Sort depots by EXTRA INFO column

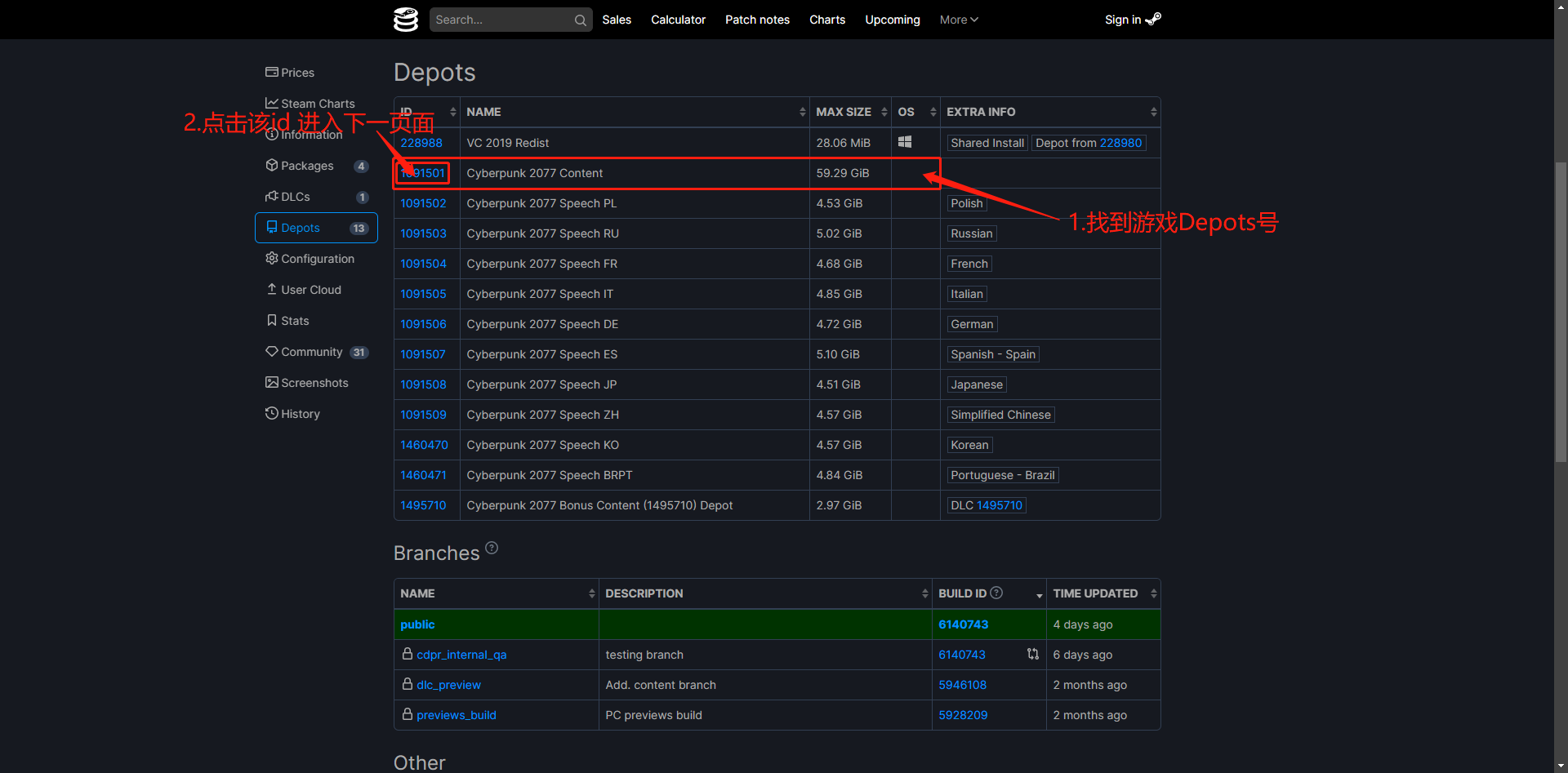pyautogui.click(x=1050, y=112)
